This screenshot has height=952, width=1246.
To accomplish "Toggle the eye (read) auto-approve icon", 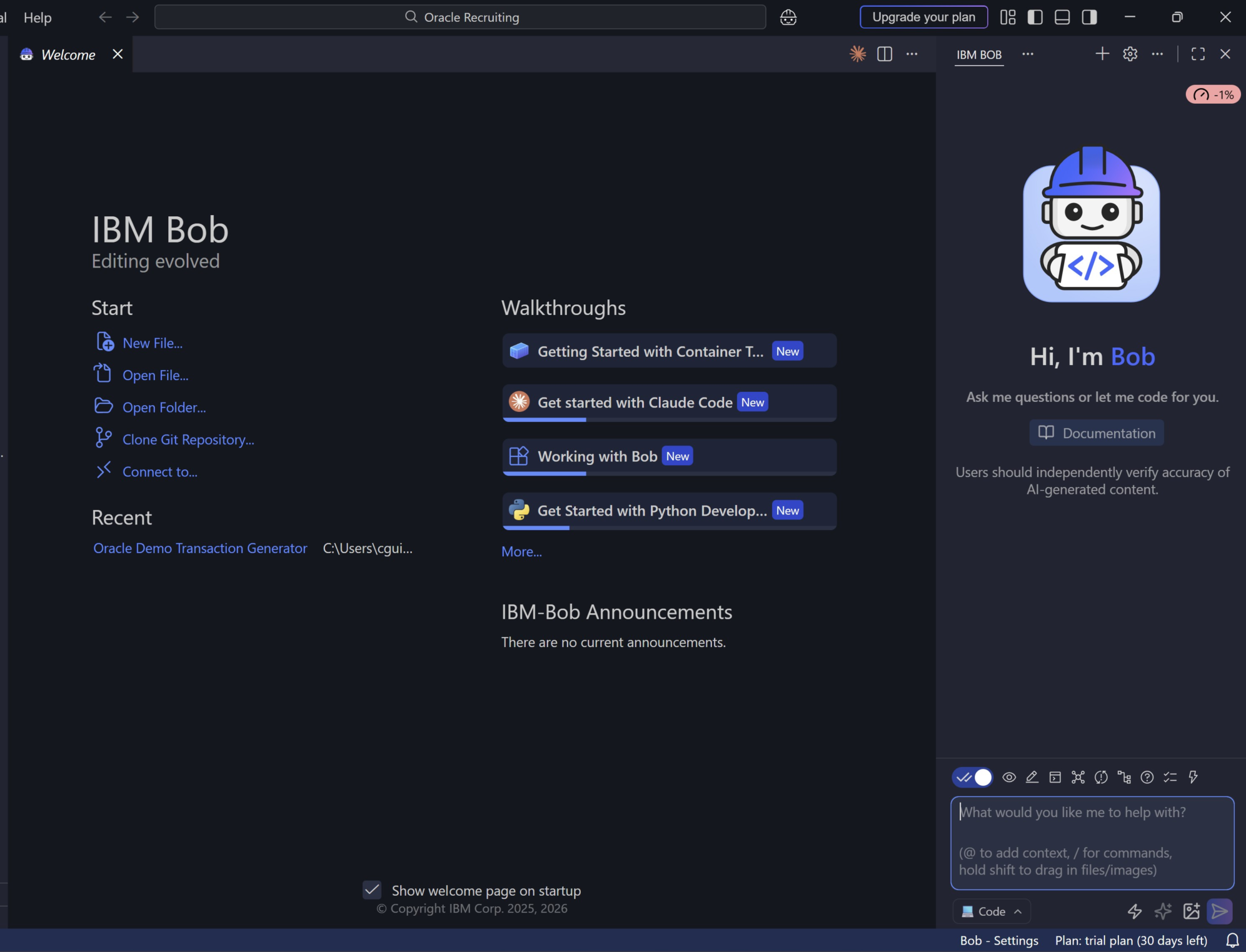I will coord(1009,777).
